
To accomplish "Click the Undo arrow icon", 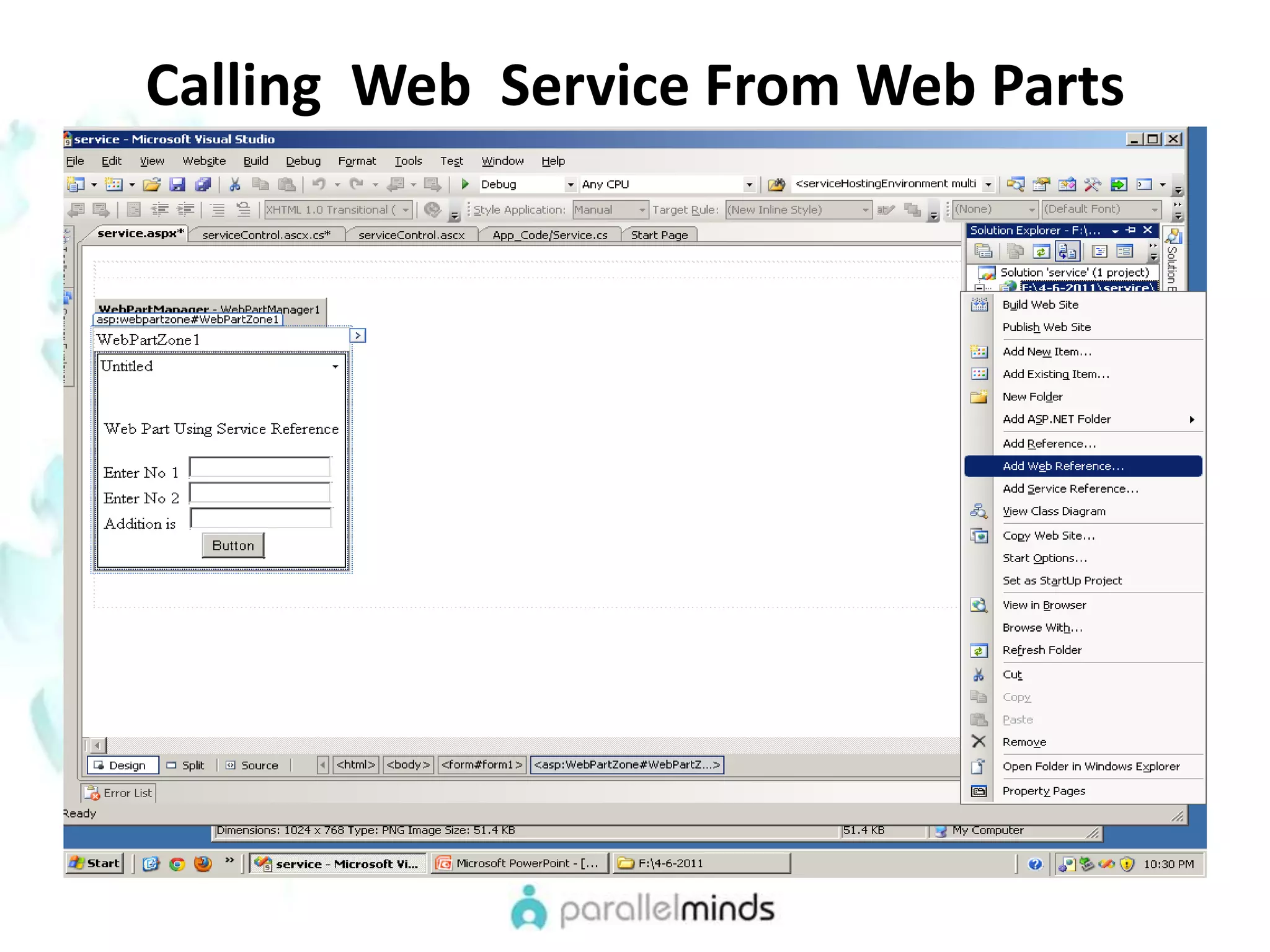I will [319, 184].
